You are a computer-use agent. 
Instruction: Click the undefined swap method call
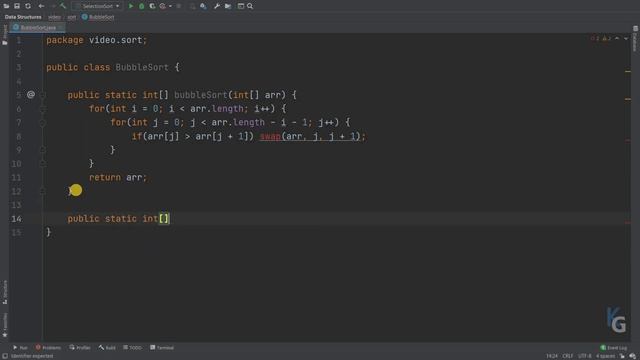click(270, 136)
